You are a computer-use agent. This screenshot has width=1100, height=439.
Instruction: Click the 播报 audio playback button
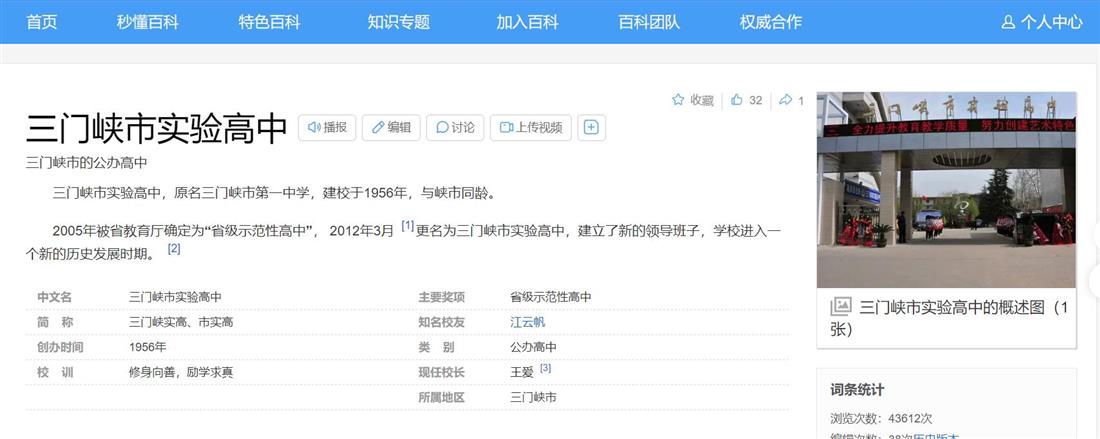point(328,128)
